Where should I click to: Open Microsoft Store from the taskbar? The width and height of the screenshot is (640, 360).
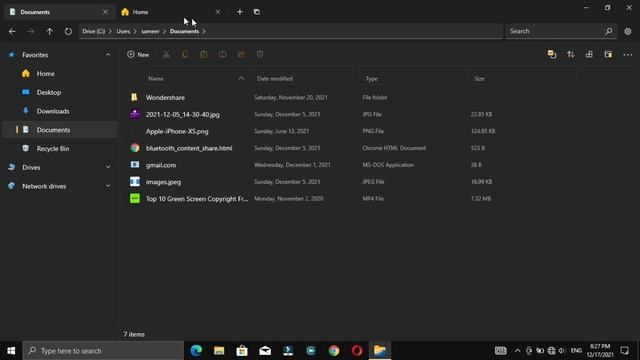242,351
